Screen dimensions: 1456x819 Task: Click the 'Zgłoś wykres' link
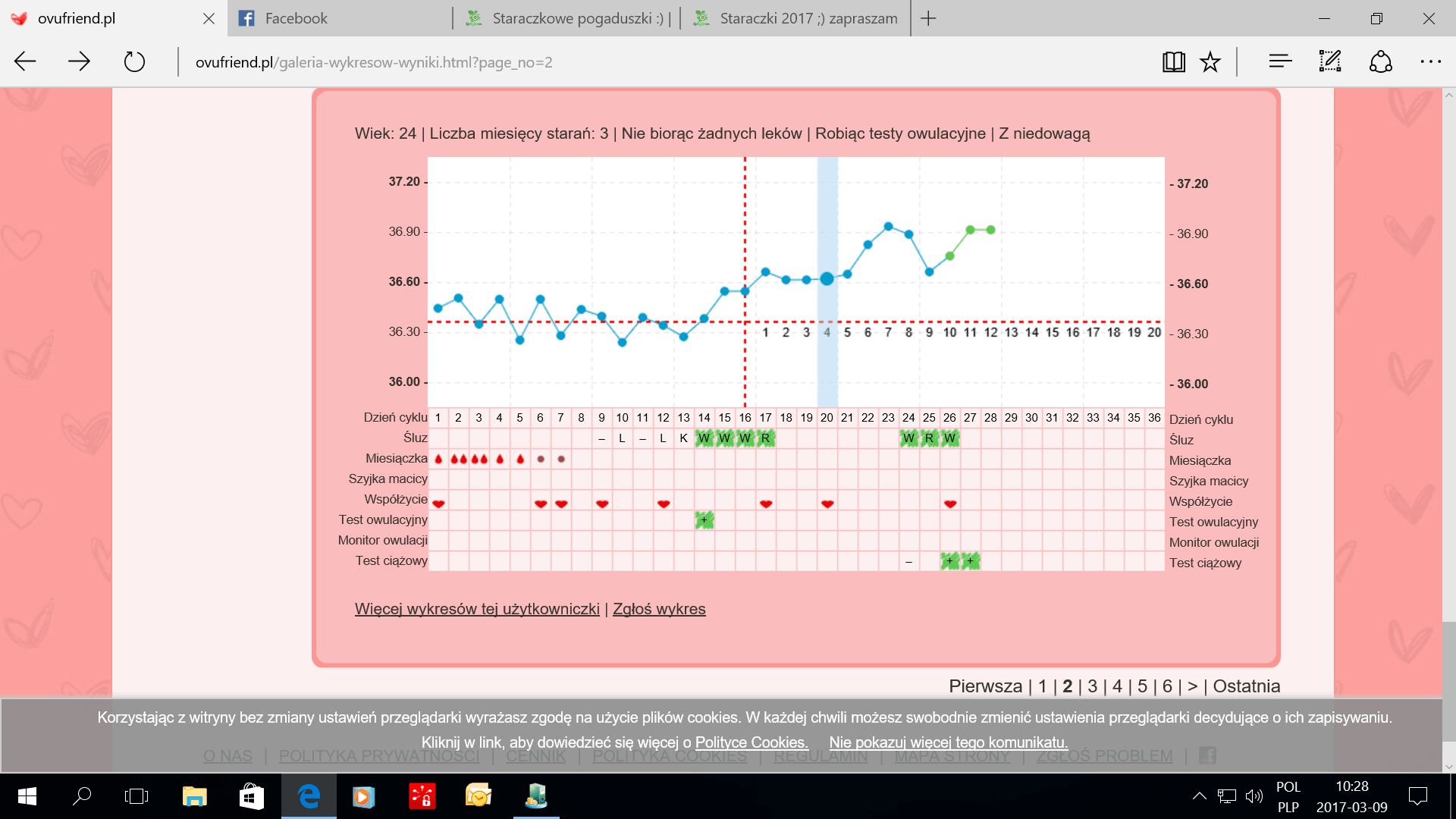pos(659,609)
